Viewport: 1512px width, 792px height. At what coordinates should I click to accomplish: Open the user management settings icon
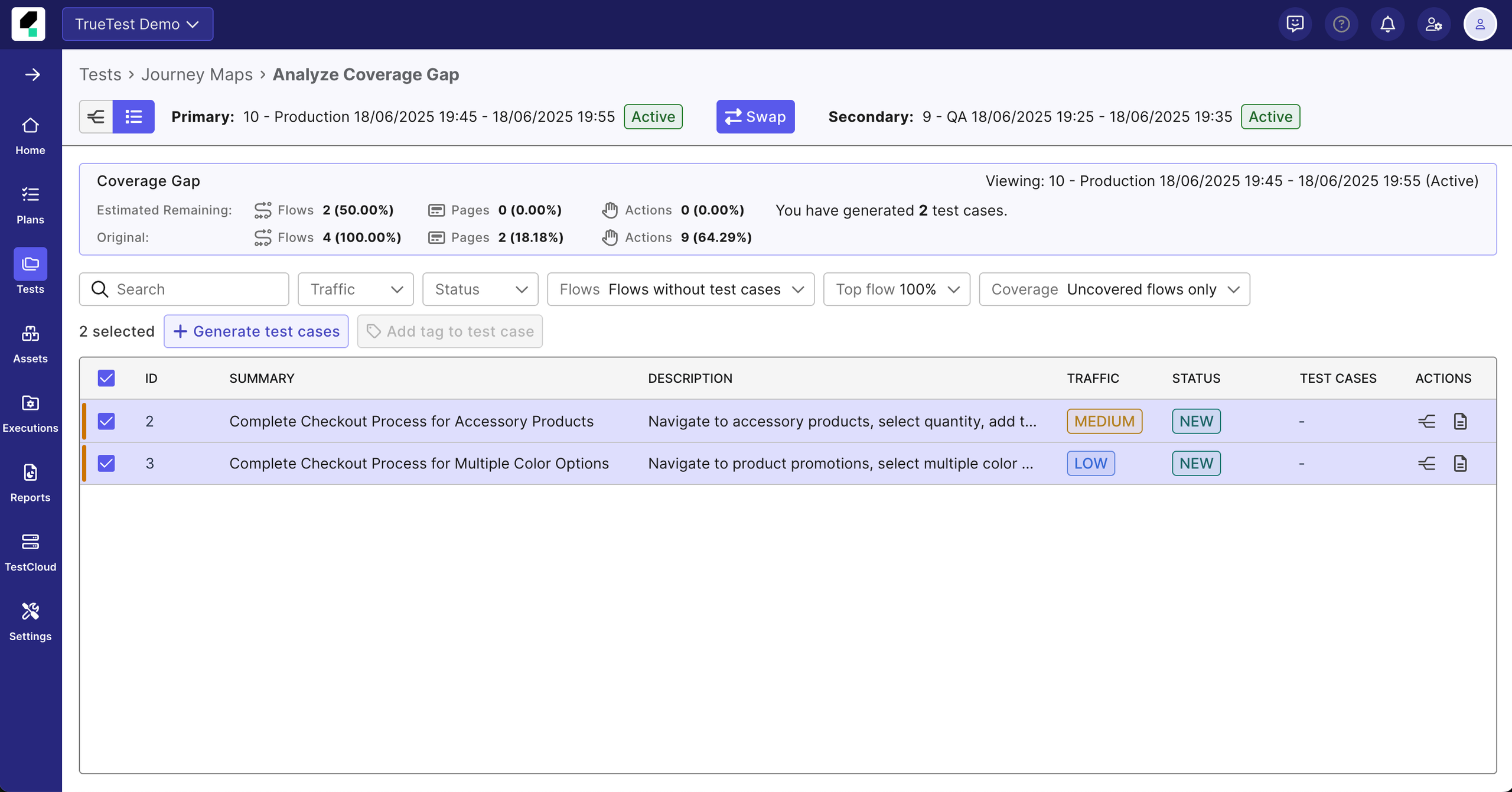pyautogui.click(x=1434, y=24)
